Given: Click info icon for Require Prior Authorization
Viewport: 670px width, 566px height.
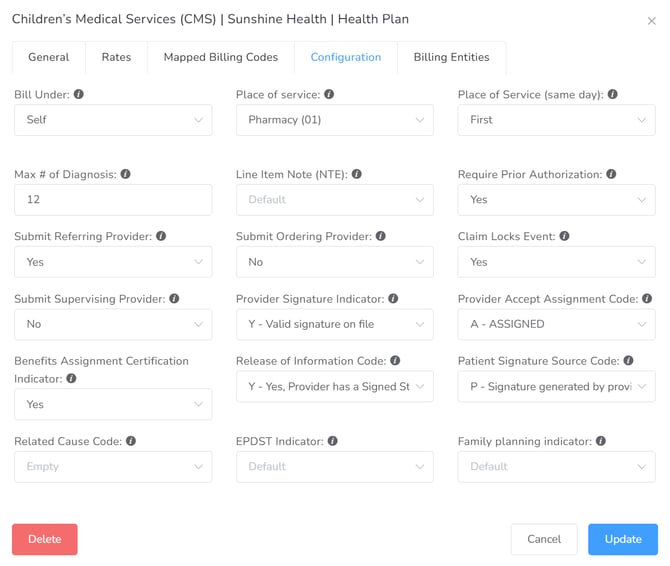Looking at the screenshot, I should click(611, 174).
